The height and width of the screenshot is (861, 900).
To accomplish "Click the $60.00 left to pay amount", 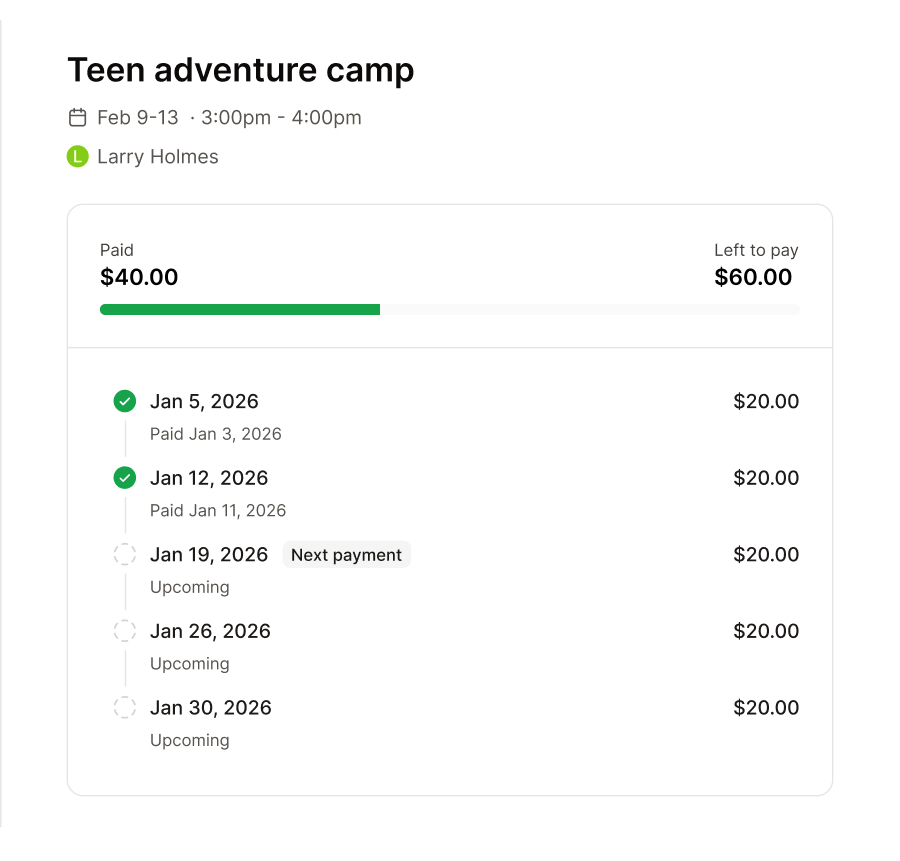I will tap(753, 277).
